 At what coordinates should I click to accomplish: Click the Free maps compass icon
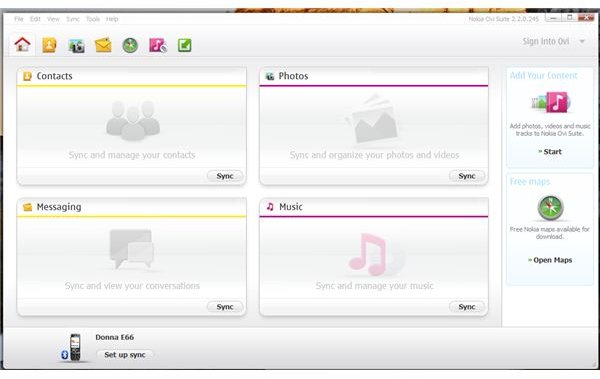550,207
